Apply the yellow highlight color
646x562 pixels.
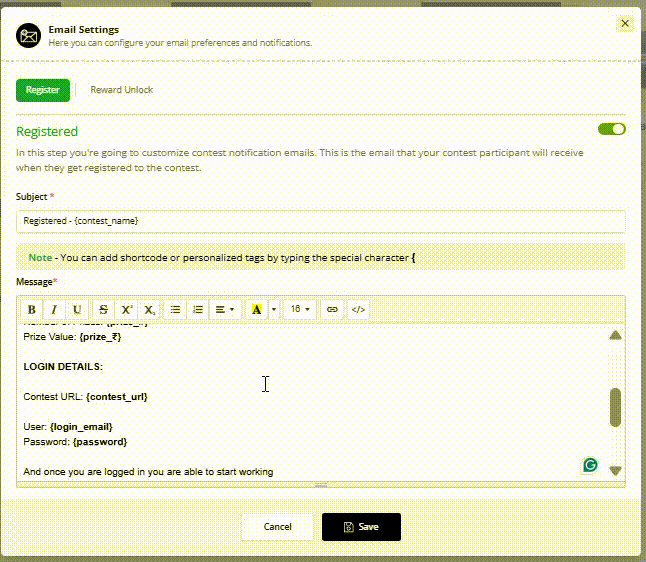point(256,309)
